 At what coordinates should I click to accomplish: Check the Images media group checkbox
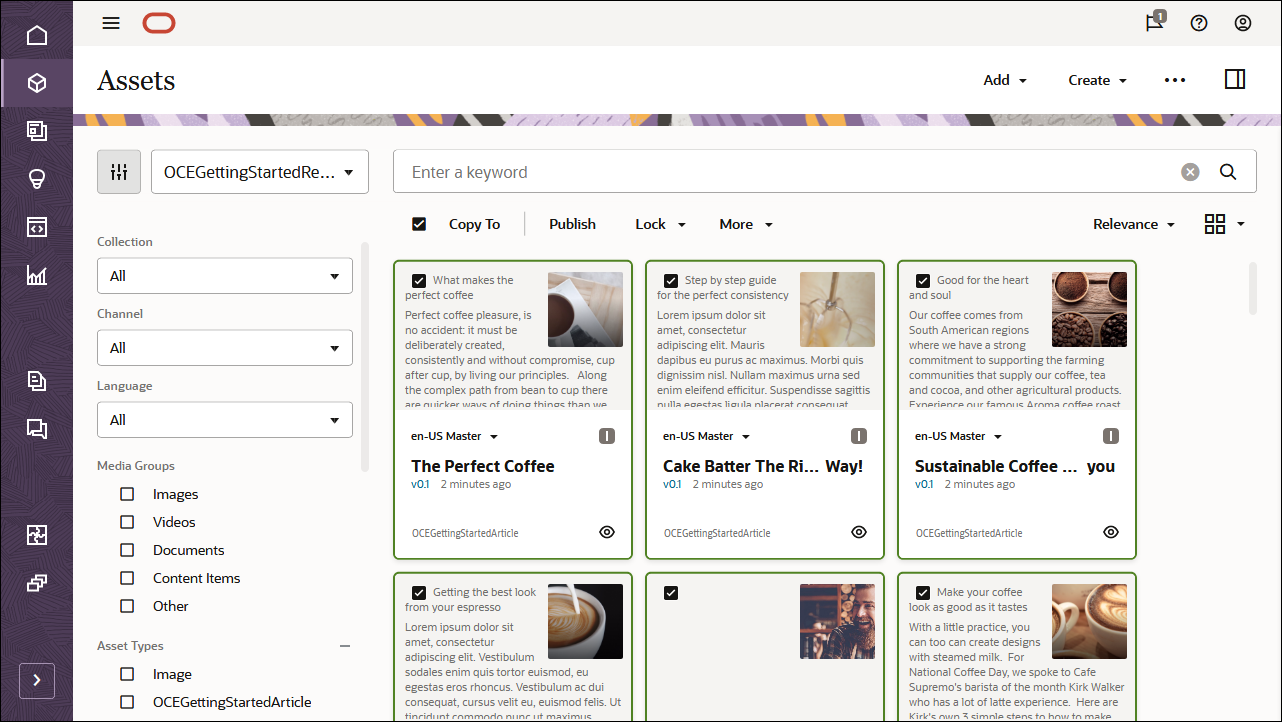click(x=126, y=493)
